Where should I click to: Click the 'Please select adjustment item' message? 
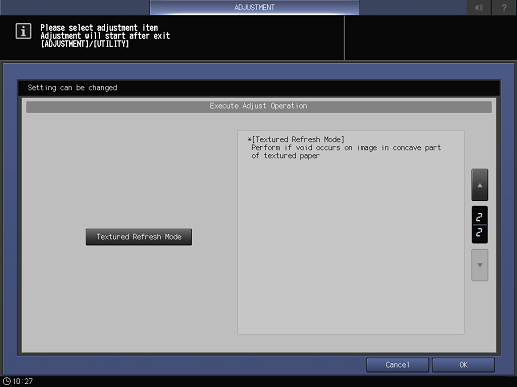click(x=99, y=28)
